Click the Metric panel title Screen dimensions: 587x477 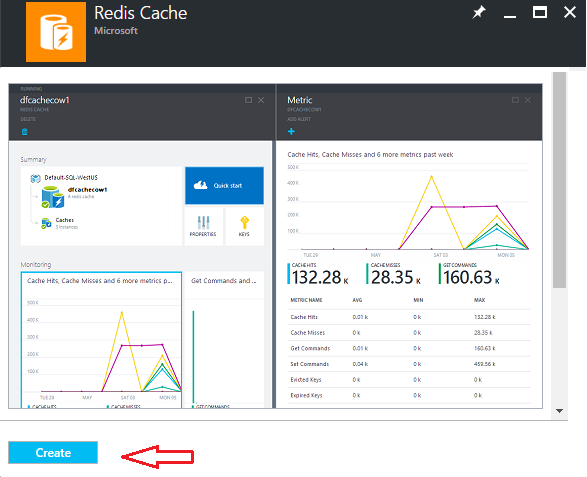(299, 100)
